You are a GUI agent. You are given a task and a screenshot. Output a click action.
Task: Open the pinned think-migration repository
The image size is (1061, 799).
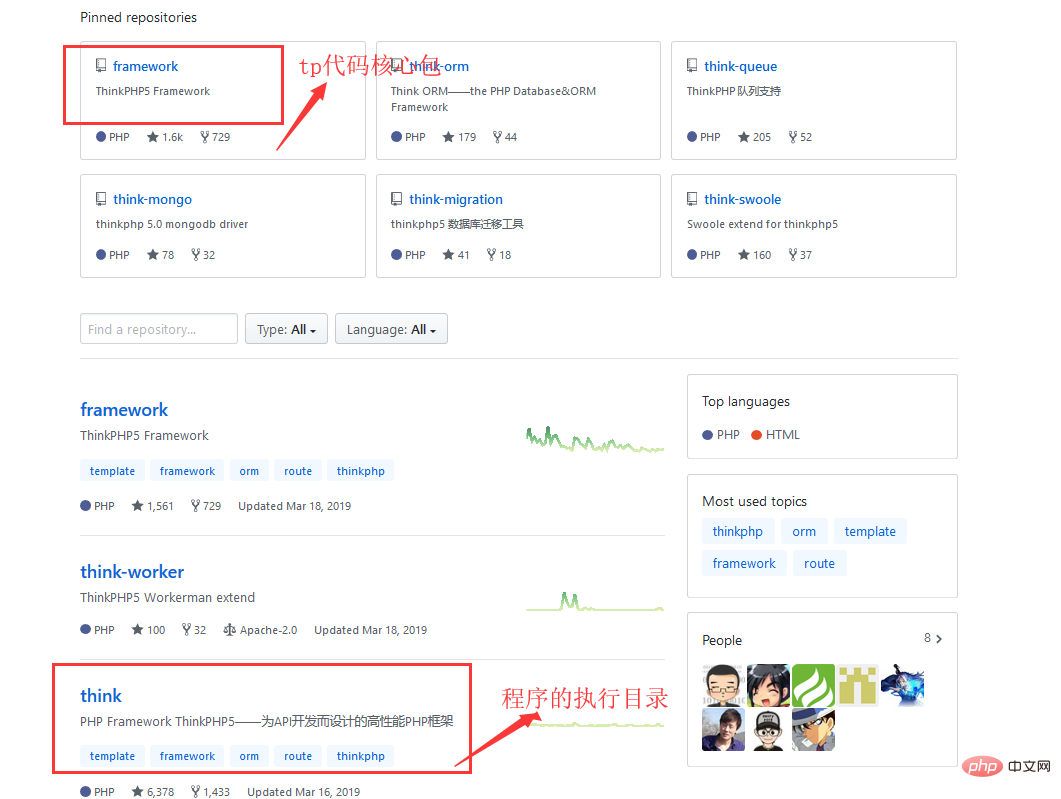click(455, 200)
